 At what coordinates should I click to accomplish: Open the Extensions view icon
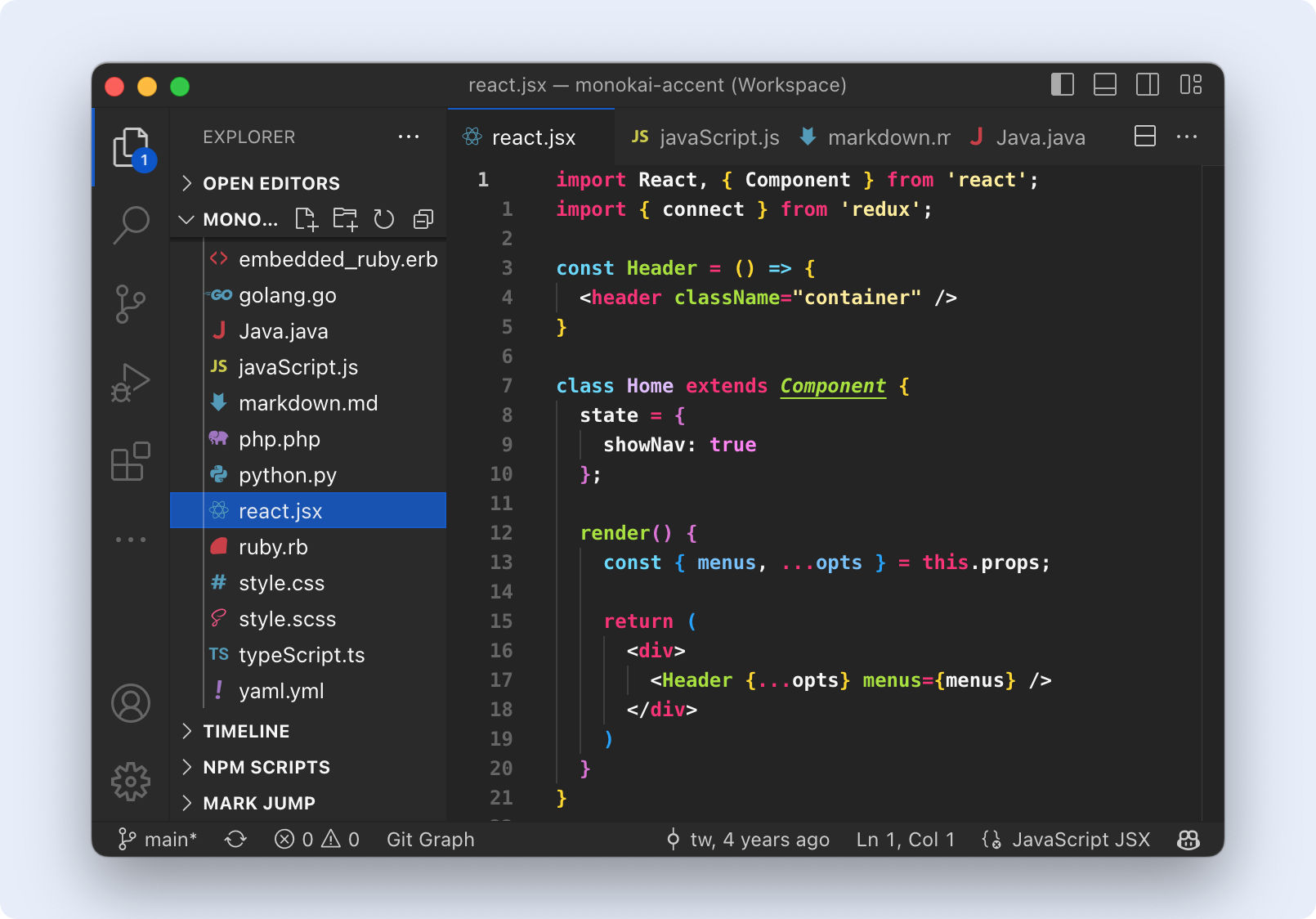[x=131, y=461]
